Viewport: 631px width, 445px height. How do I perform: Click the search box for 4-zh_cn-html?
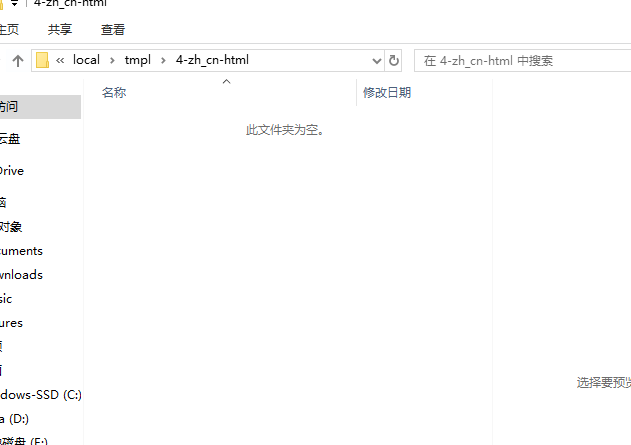[x=520, y=60]
